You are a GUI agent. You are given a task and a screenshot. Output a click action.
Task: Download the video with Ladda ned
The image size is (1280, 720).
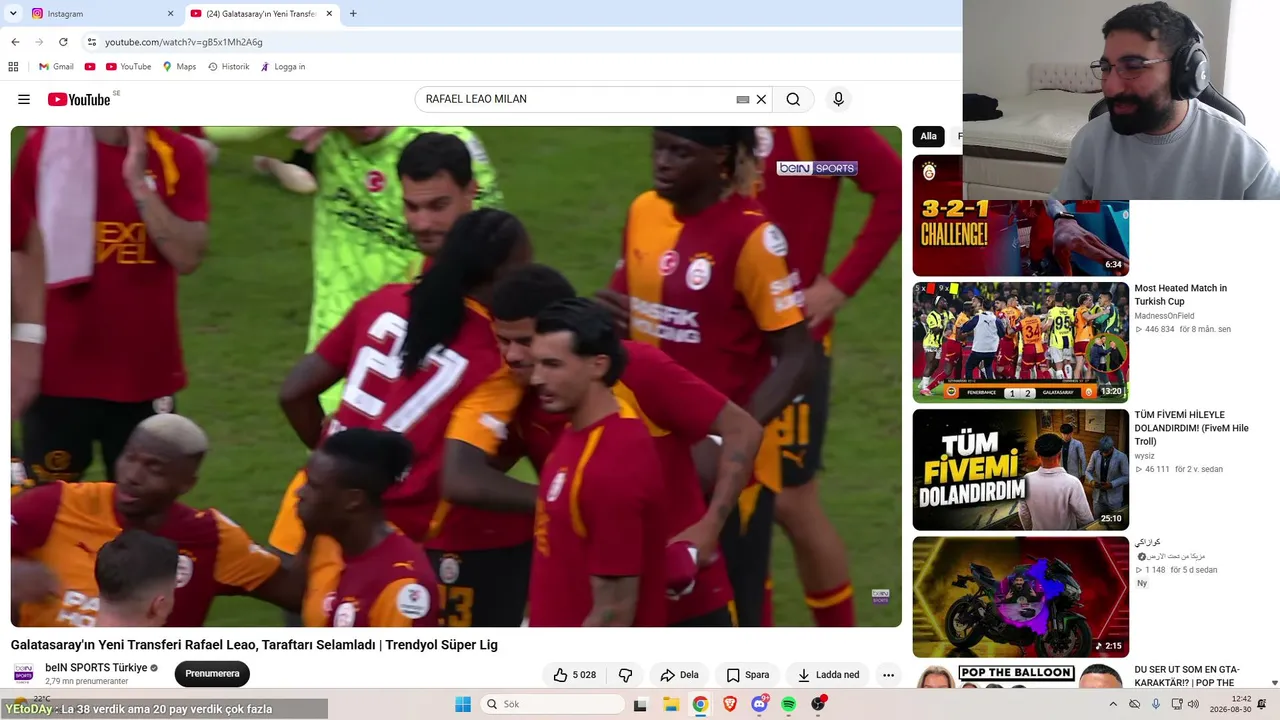[x=828, y=675]
